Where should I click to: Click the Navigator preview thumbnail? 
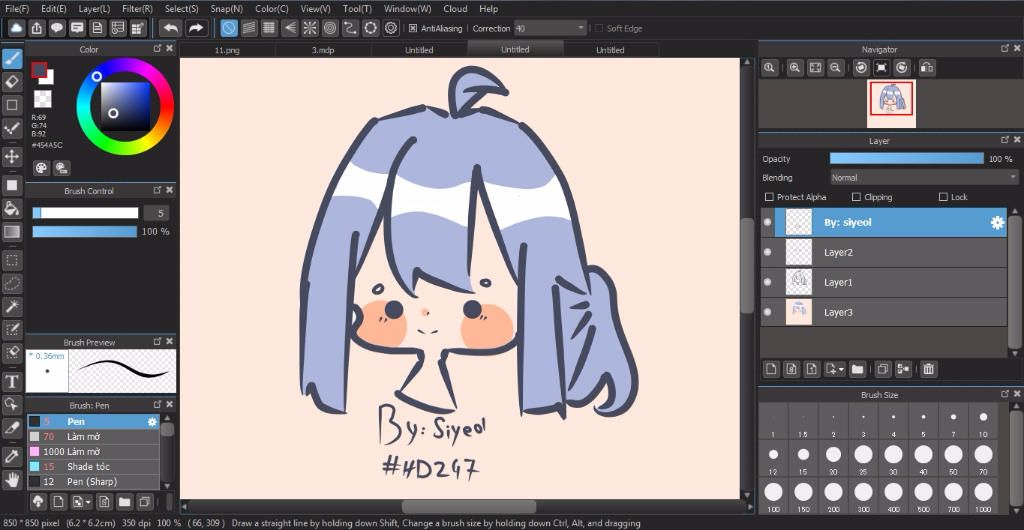891,103
